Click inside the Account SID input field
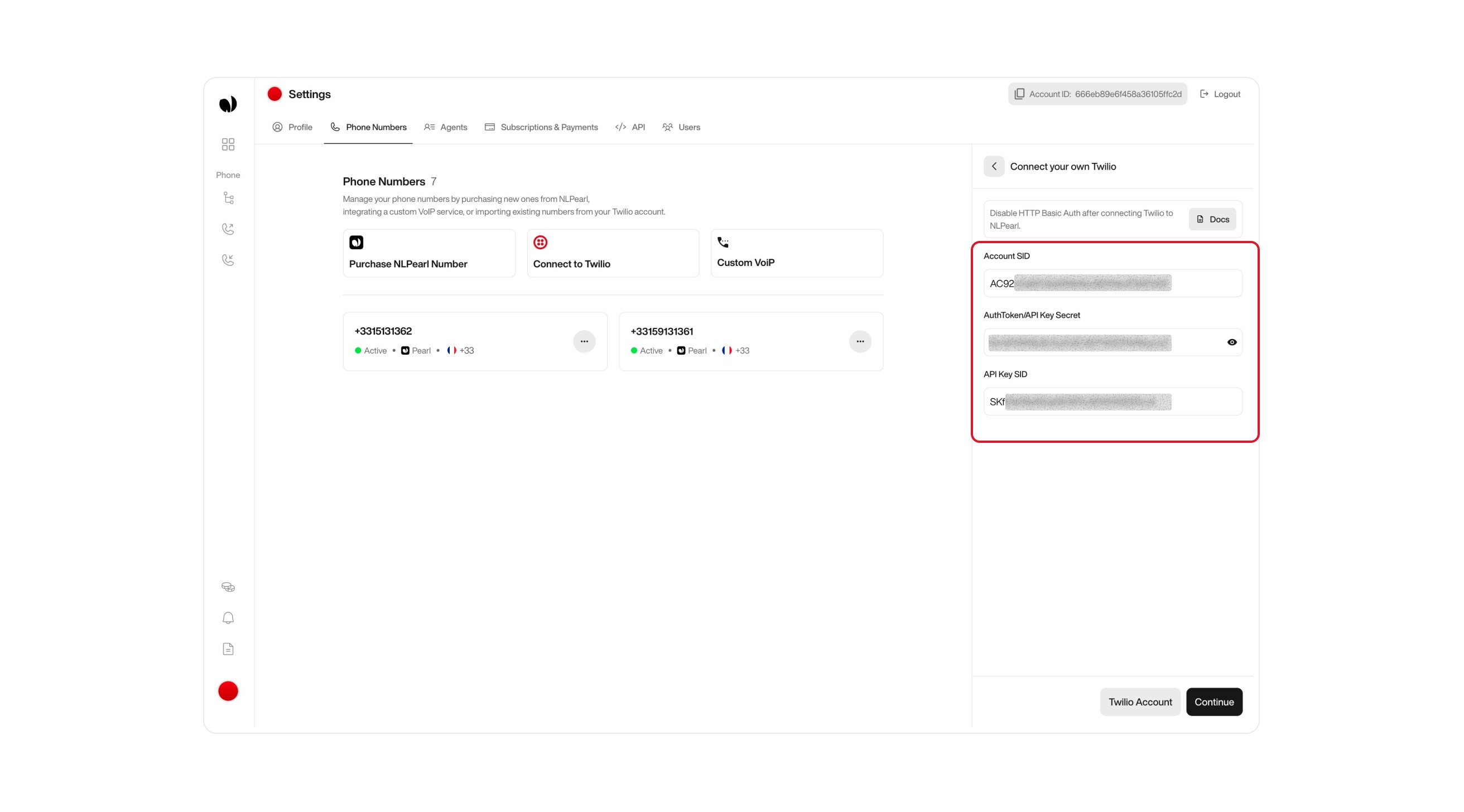Image resolution: width=1464 pixels, height=812 pixels. pyautogui.click(x=1112, y=283)
